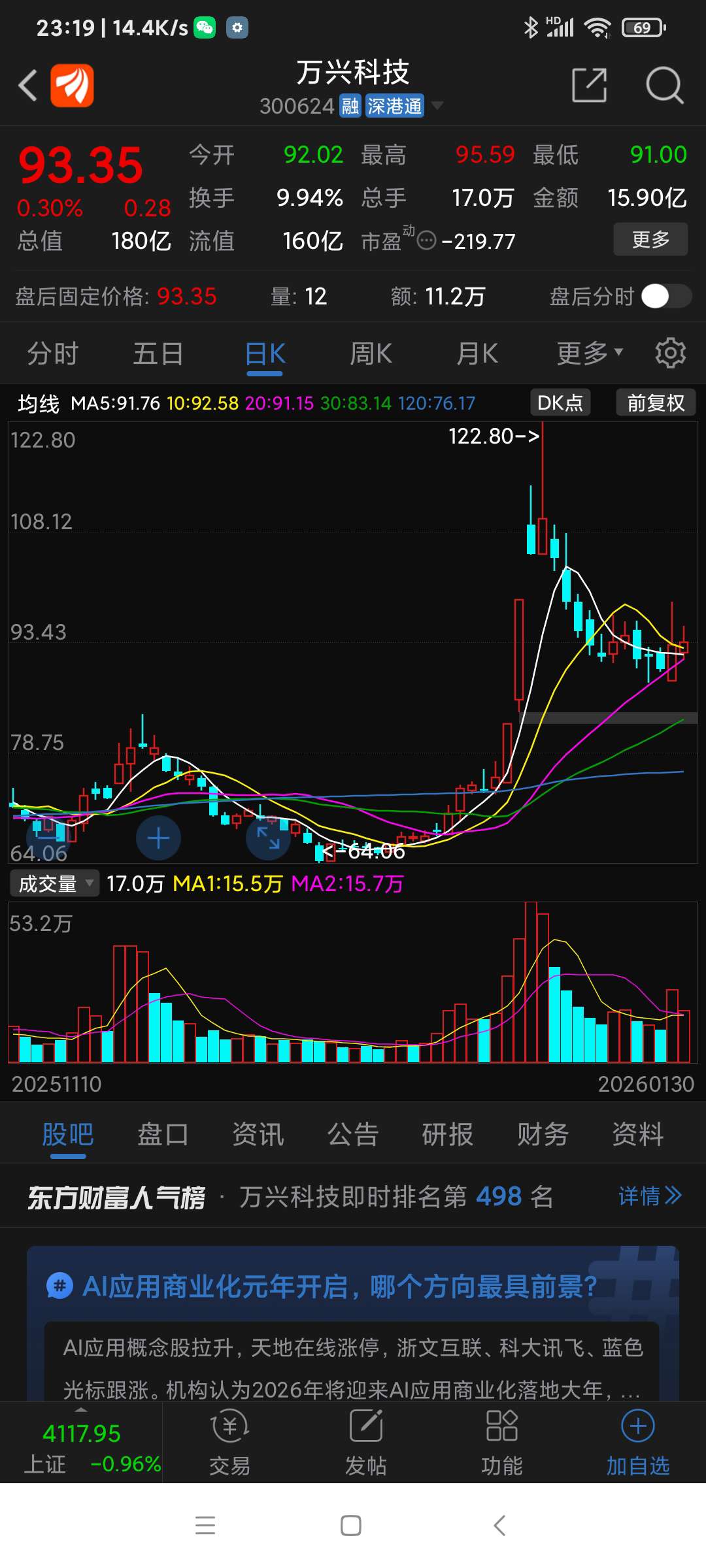Open the 盘口 tab
706x1568 pixels.
163,1134
